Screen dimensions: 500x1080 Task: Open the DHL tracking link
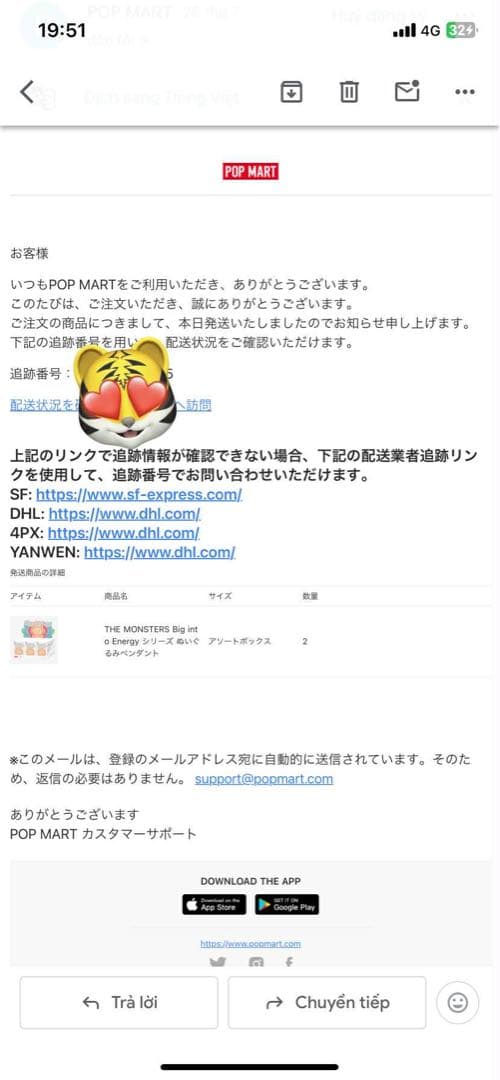125,514
